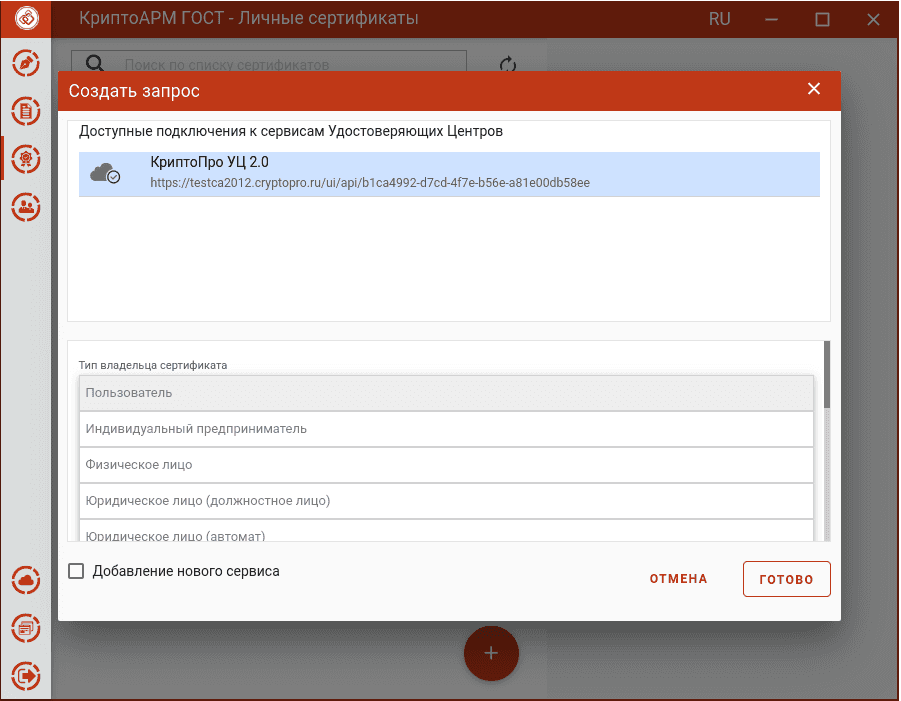901x701 pixels.
Task: Click the testca2012.cryptopro.ru service URL
Action: tap(370, 183)
